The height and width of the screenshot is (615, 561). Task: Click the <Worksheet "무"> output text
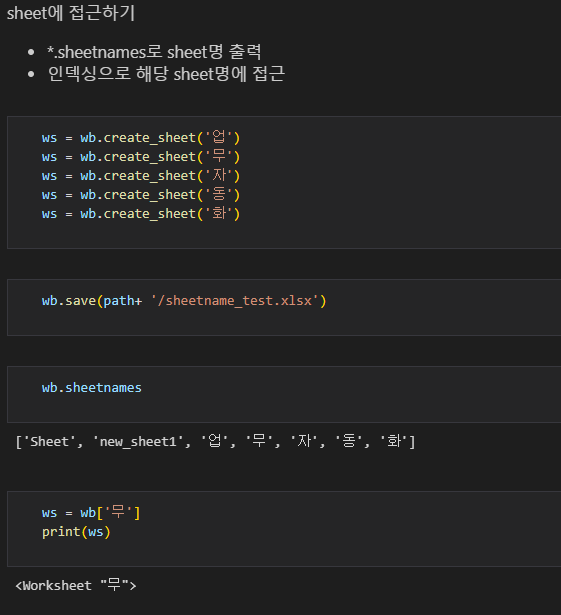[x=76, y=586]
